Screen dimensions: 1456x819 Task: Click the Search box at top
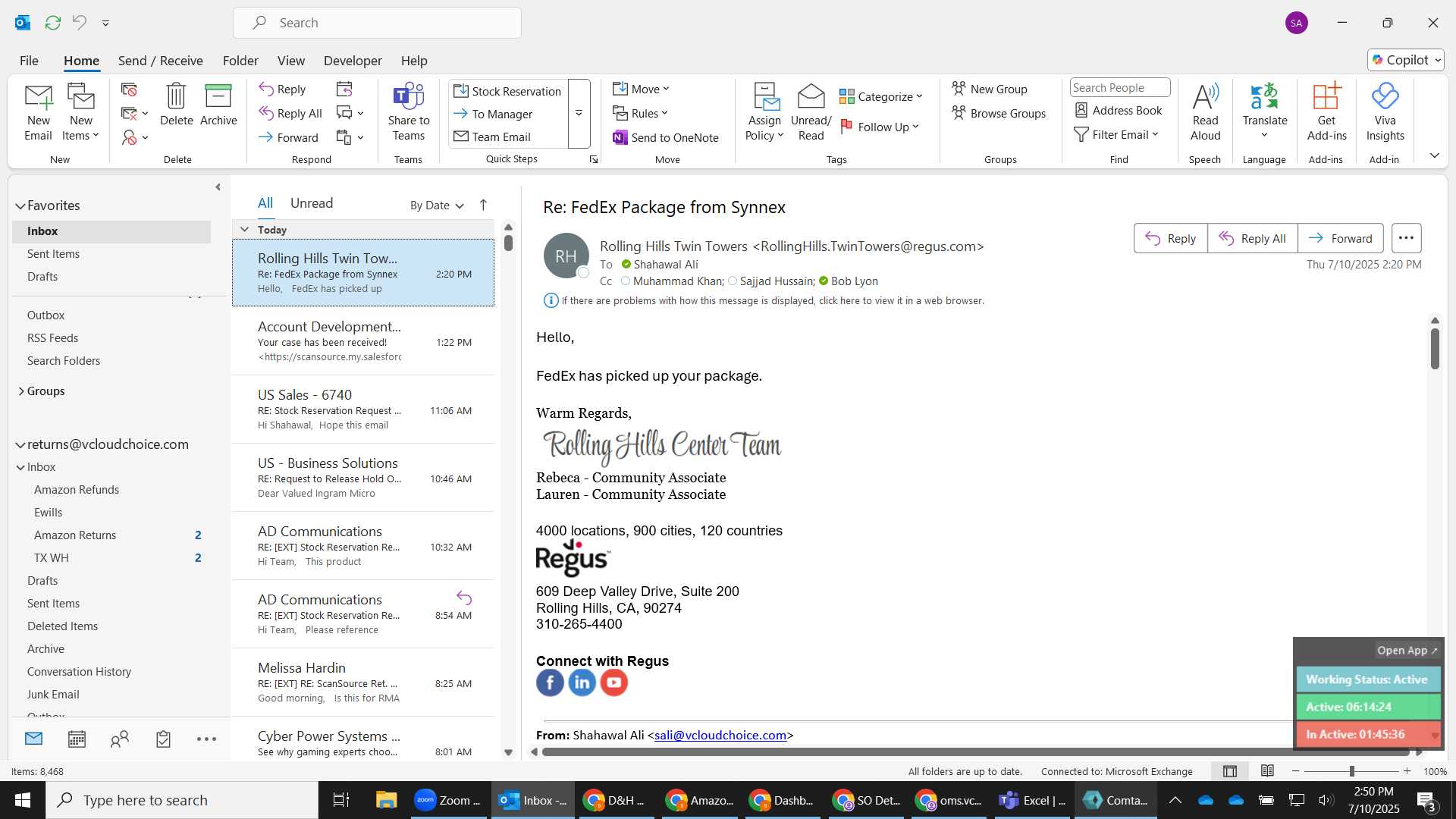[377, 23]
